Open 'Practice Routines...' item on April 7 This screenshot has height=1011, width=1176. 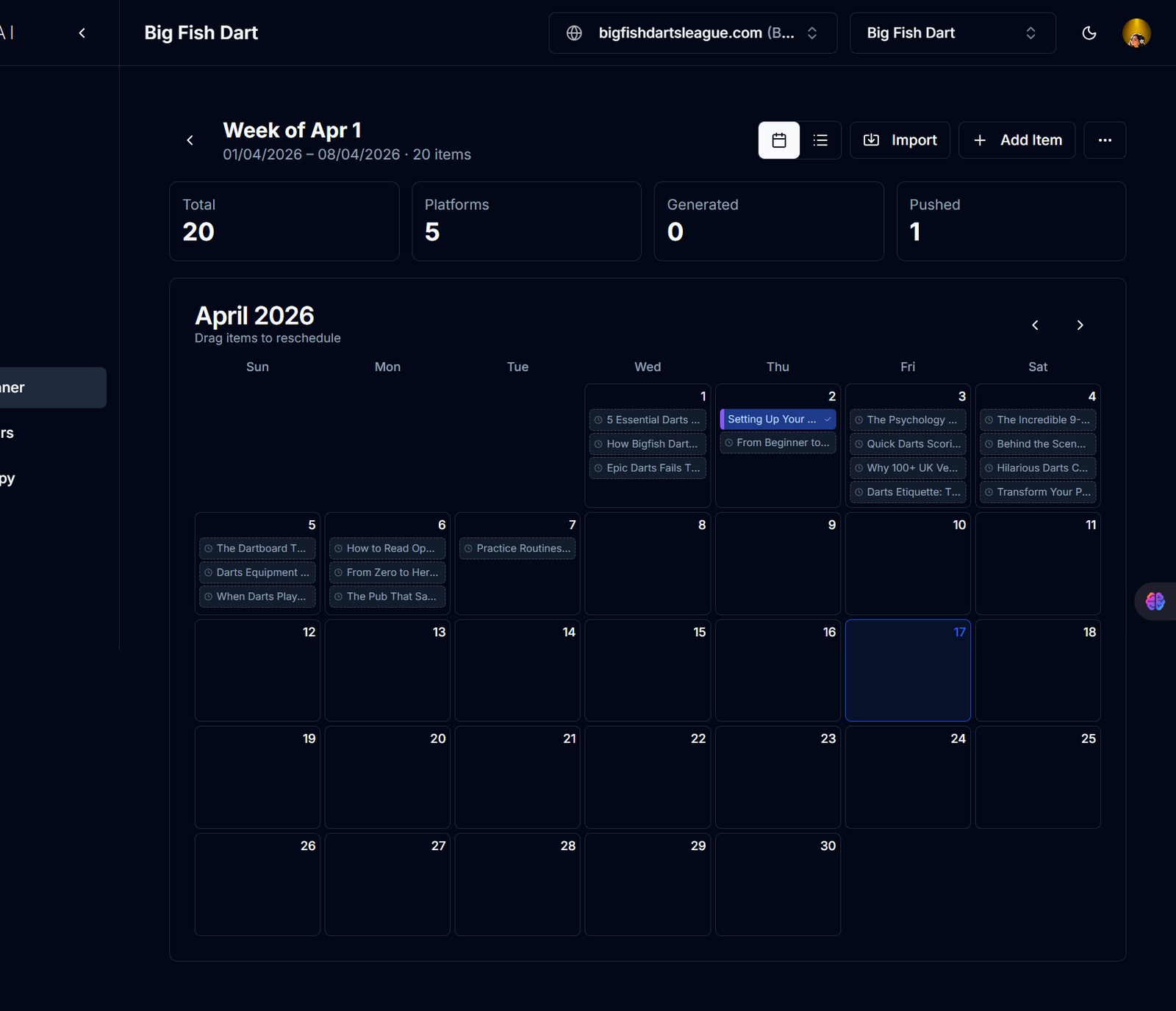click(517, 548)
